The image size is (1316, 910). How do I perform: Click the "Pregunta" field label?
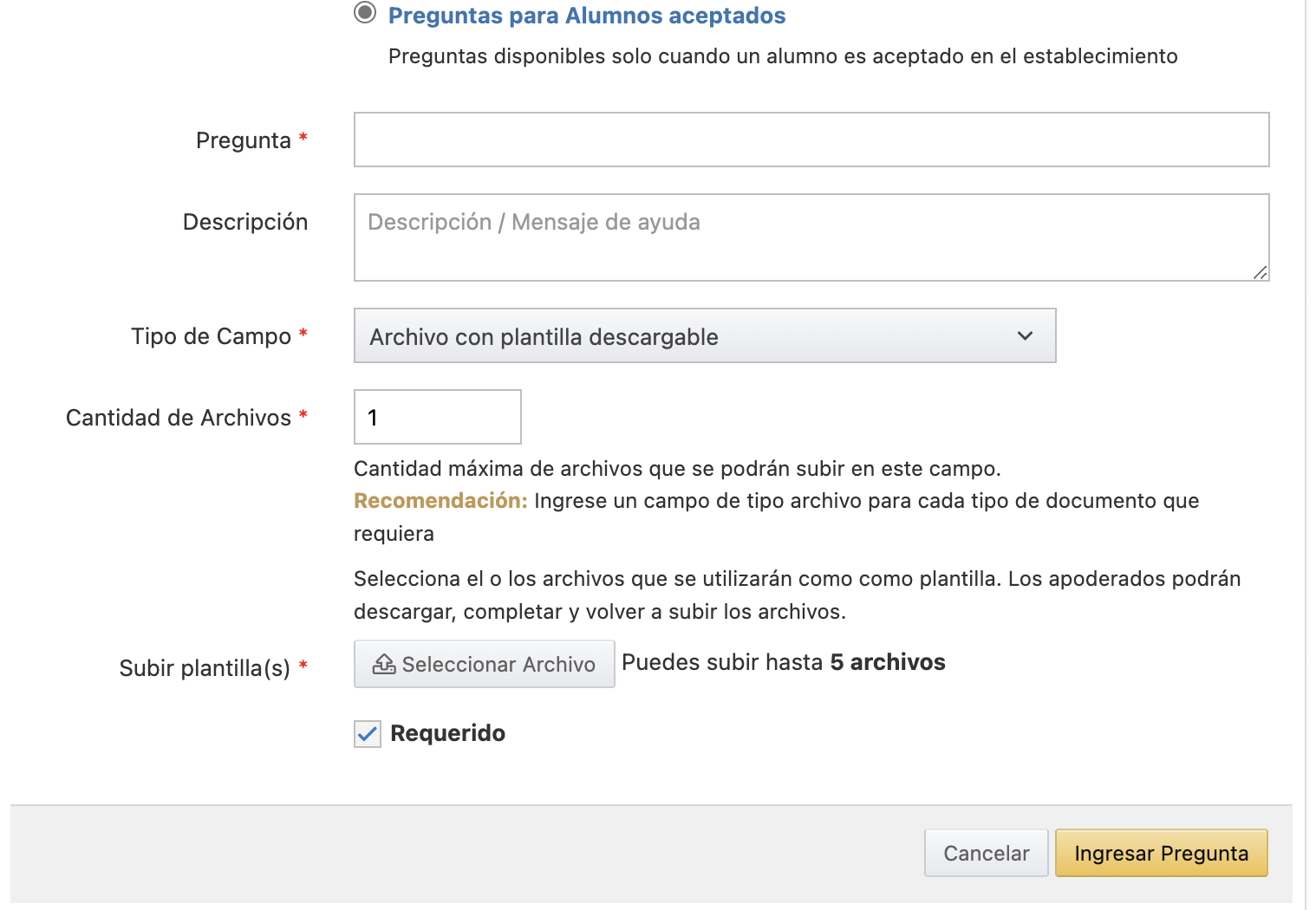coord(243,140)
